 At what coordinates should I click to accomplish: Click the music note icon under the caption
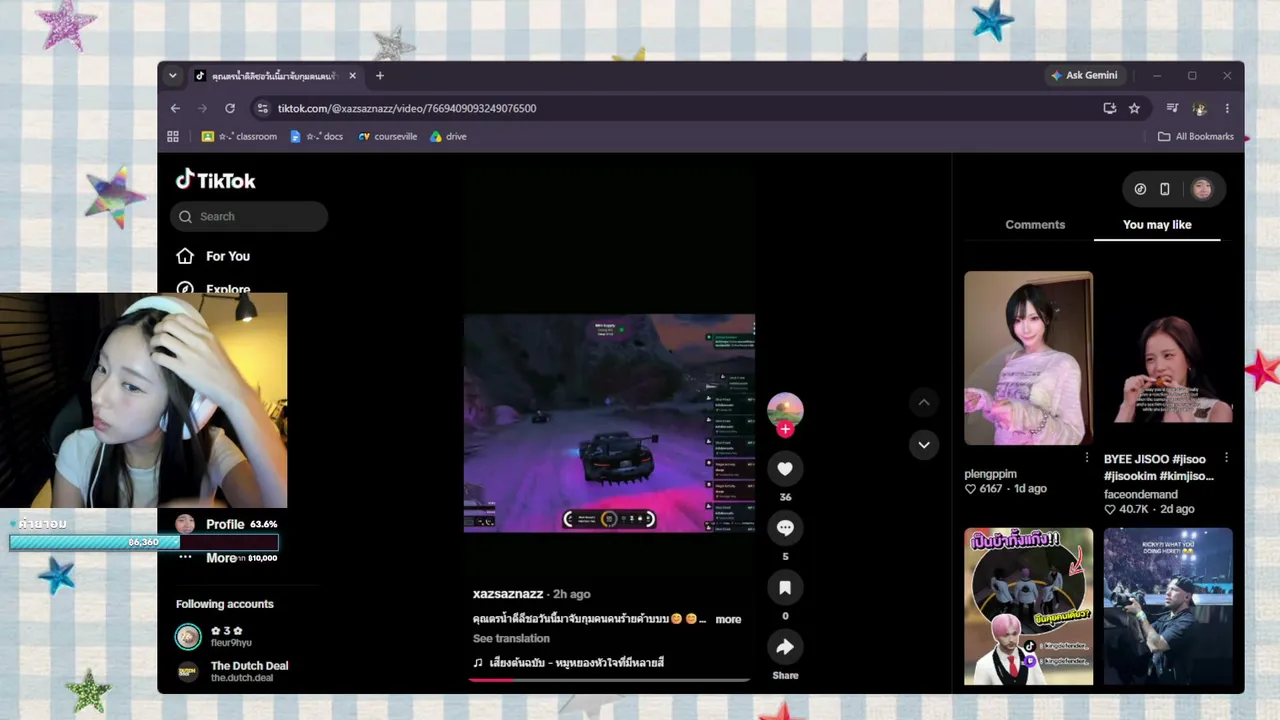coord(478,662)
